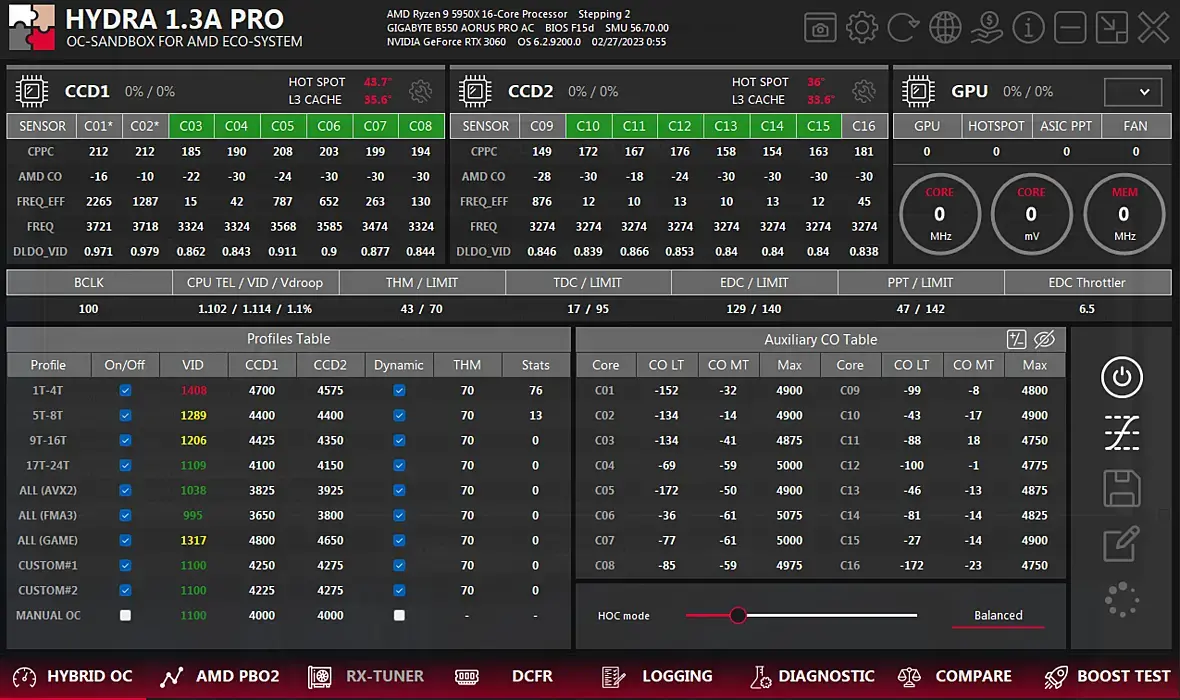
Task: Switch to AMD PBO2 tab
Action: [220, 676]
